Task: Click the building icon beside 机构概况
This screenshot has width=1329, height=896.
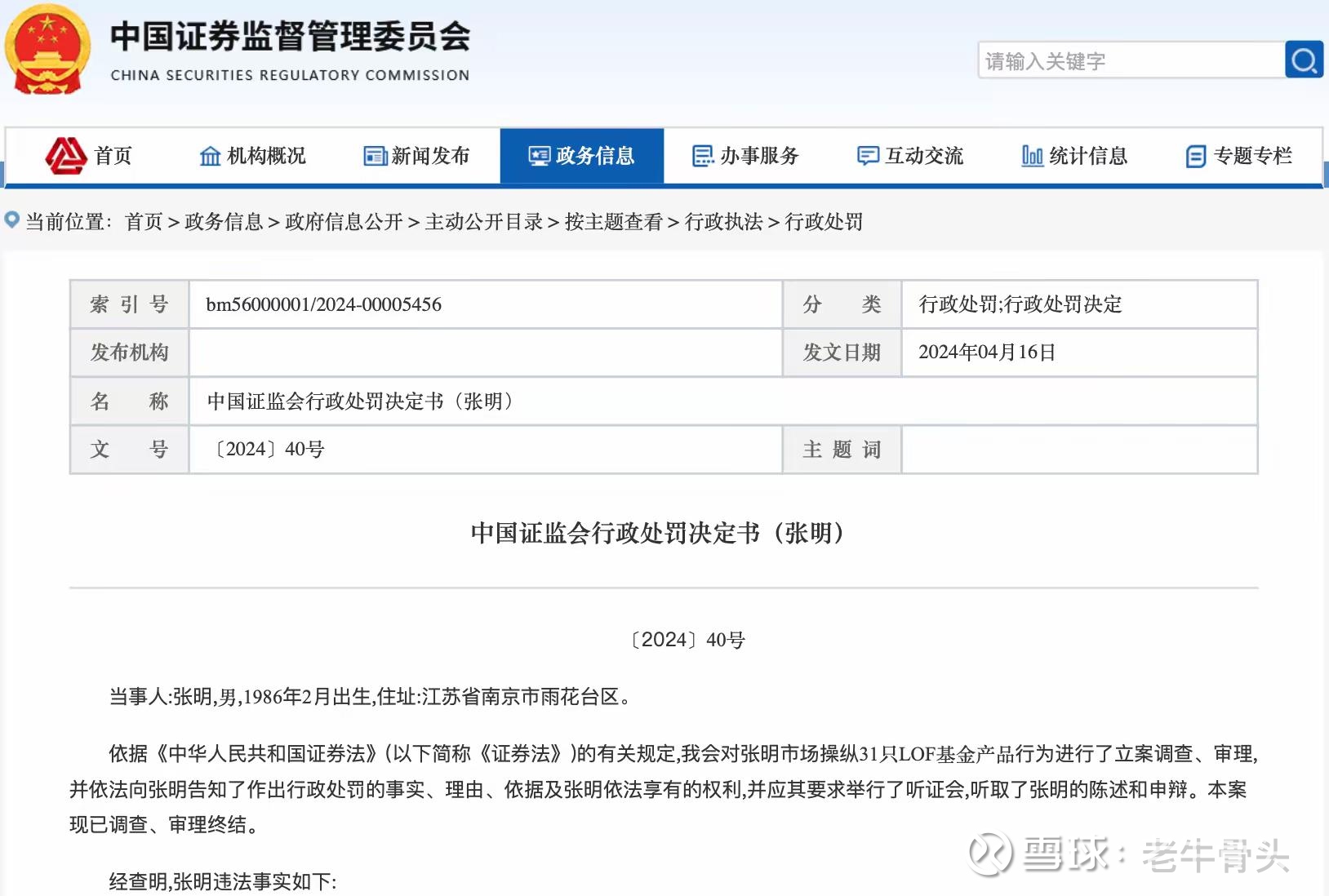Action: click(x=209, y=156)
